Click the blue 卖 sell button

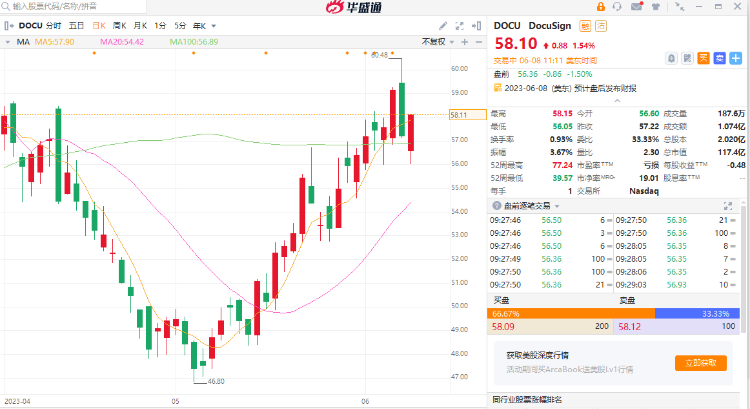719,58
